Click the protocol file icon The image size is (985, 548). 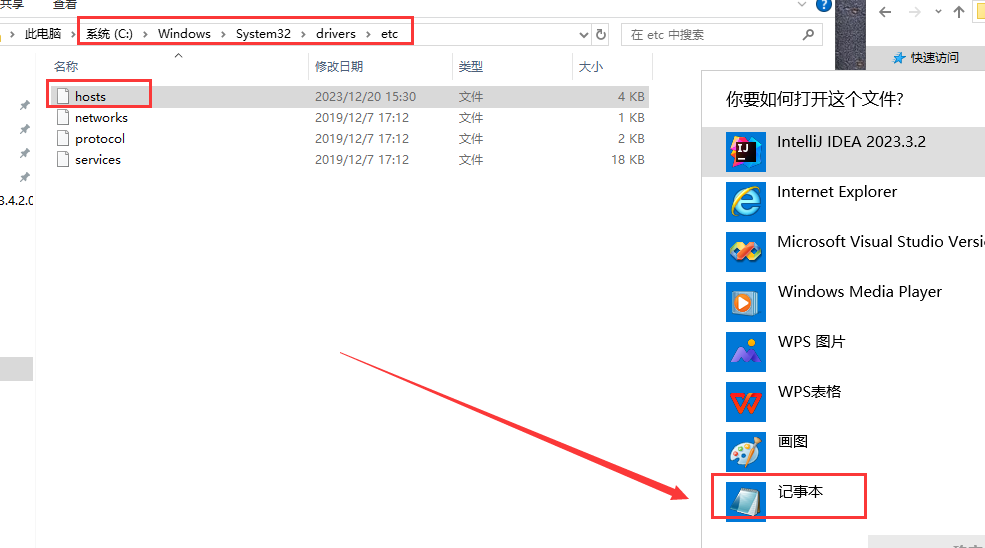pyautogui.click(x=63, y=138)
